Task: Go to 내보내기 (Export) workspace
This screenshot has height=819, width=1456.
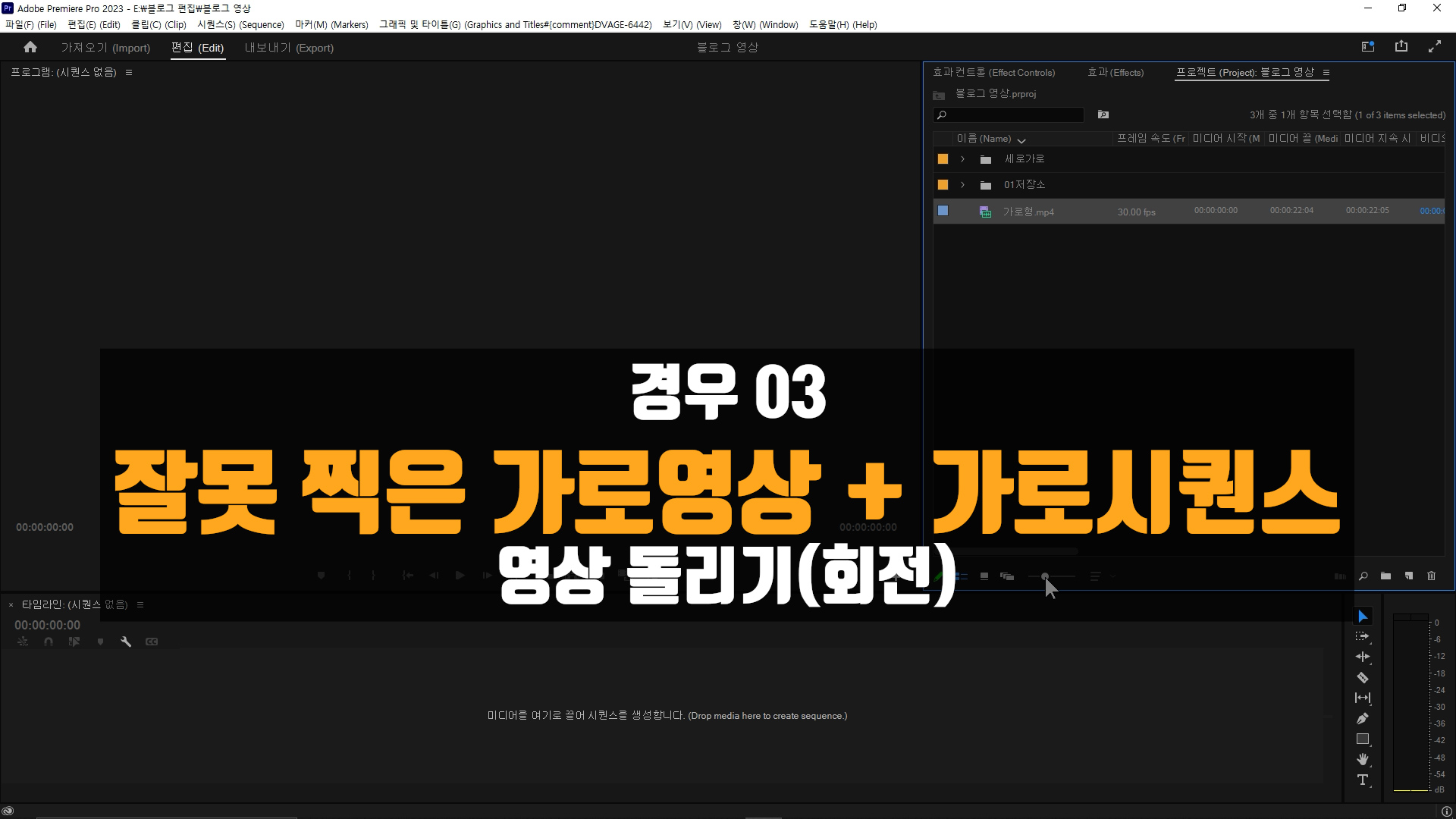Action: tap(289, 48)
